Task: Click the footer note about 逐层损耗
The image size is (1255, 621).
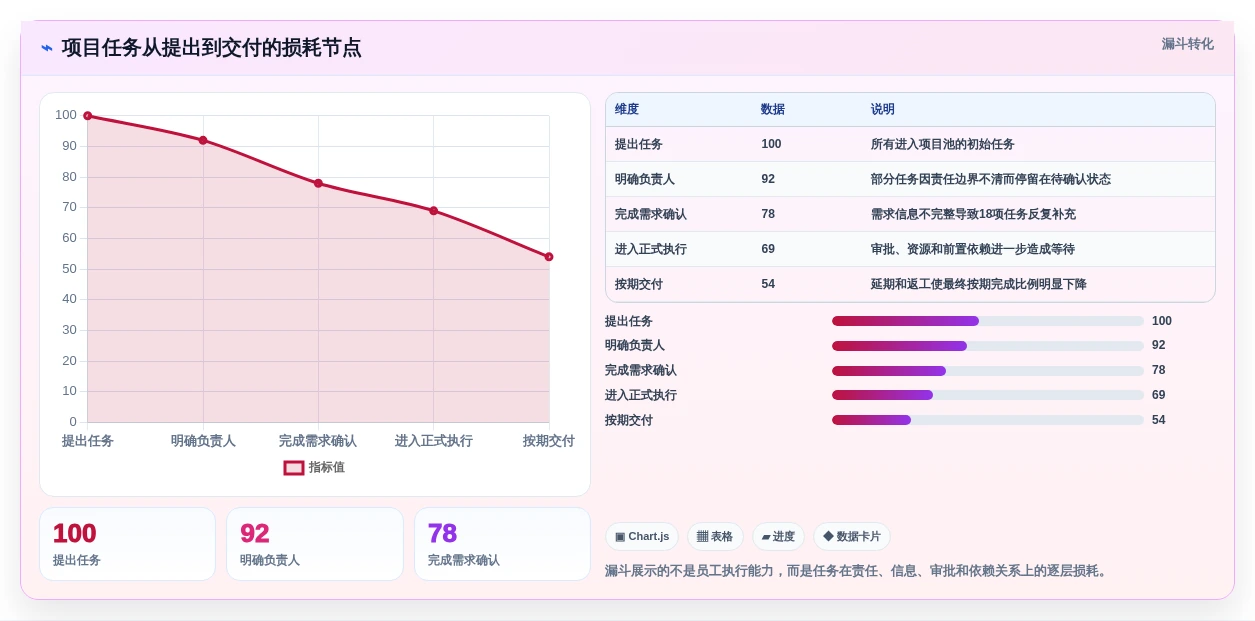Action: pyautogui.click(x=858, y=571)
